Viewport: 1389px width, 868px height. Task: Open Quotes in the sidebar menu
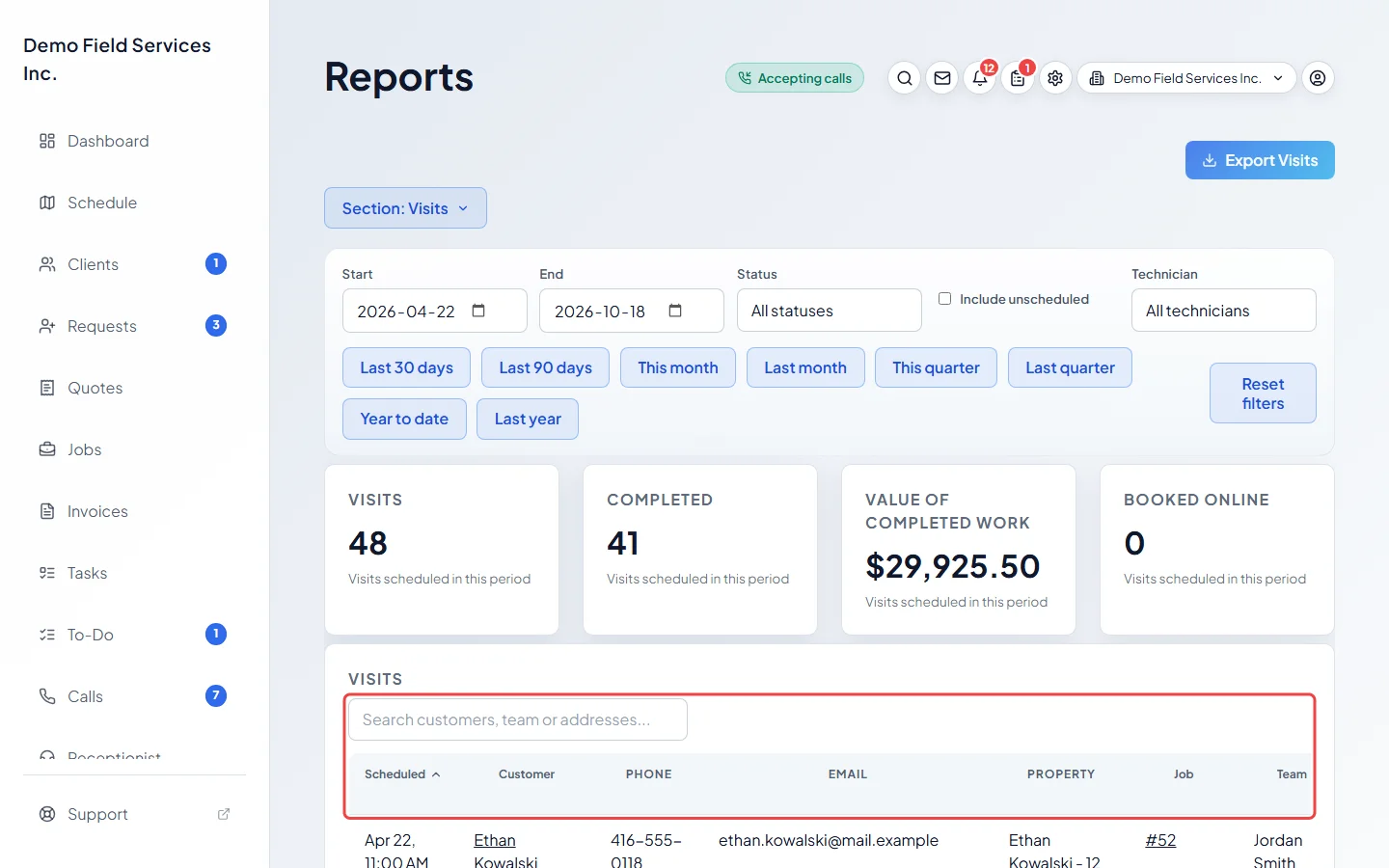coord(135,388)
